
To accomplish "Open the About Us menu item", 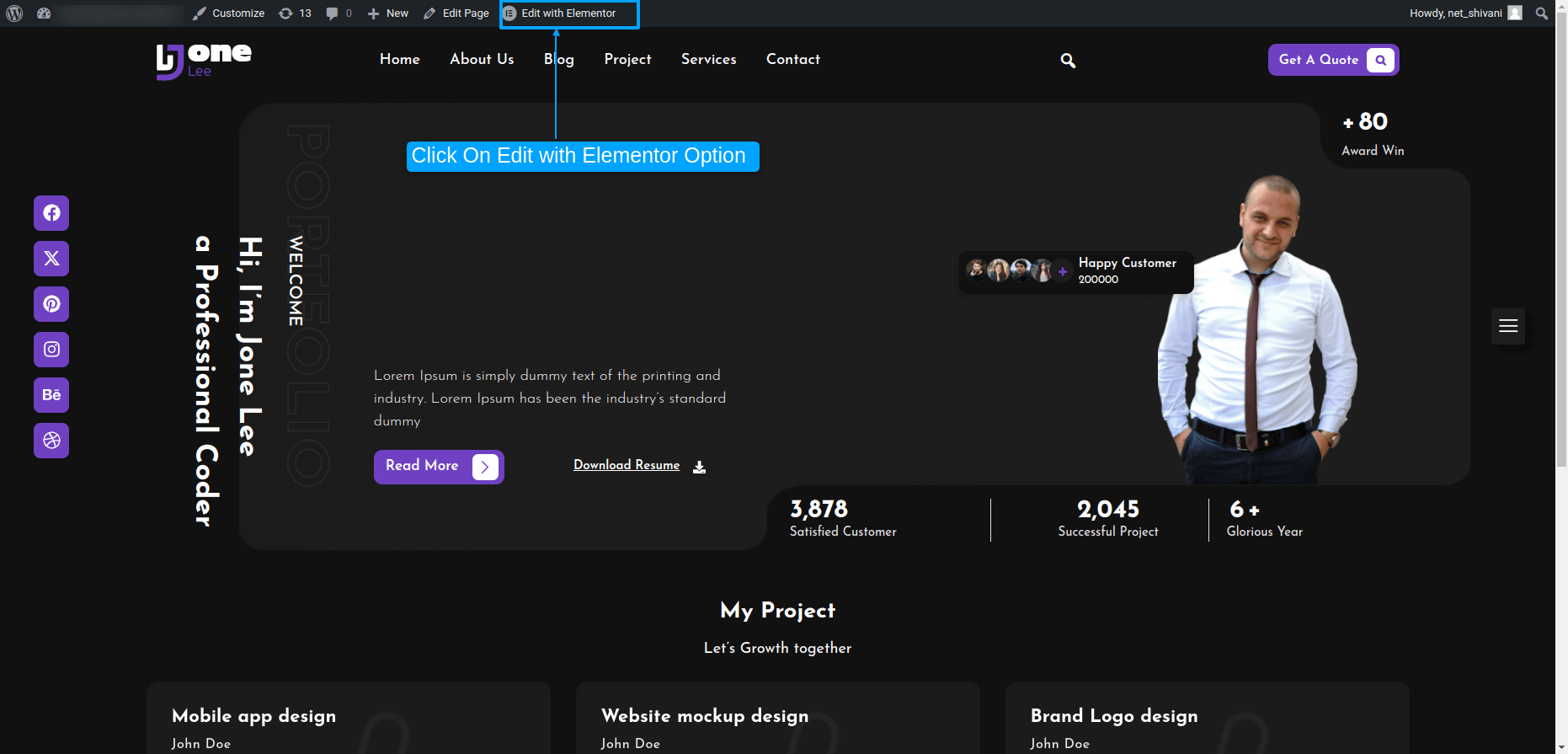I will [x=482, y=59].
